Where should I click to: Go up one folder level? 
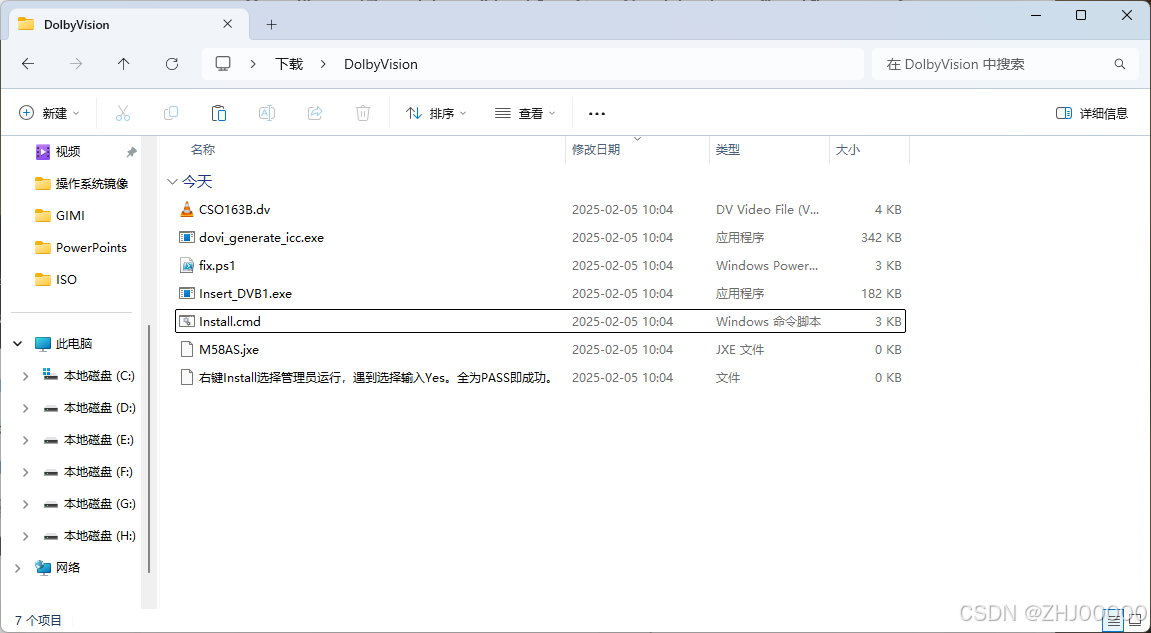tap(123, 64)
